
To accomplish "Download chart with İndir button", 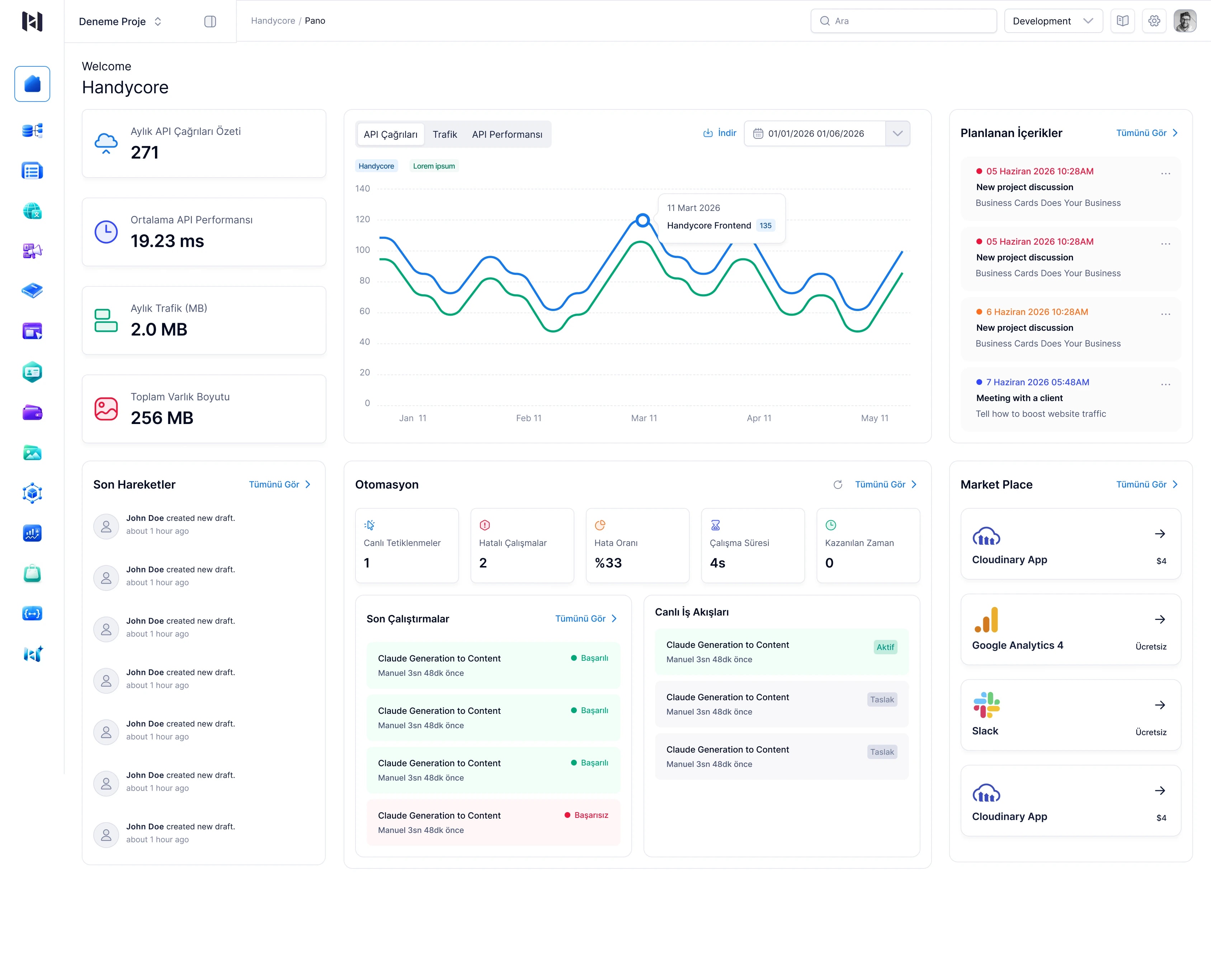I will (719, 133).
